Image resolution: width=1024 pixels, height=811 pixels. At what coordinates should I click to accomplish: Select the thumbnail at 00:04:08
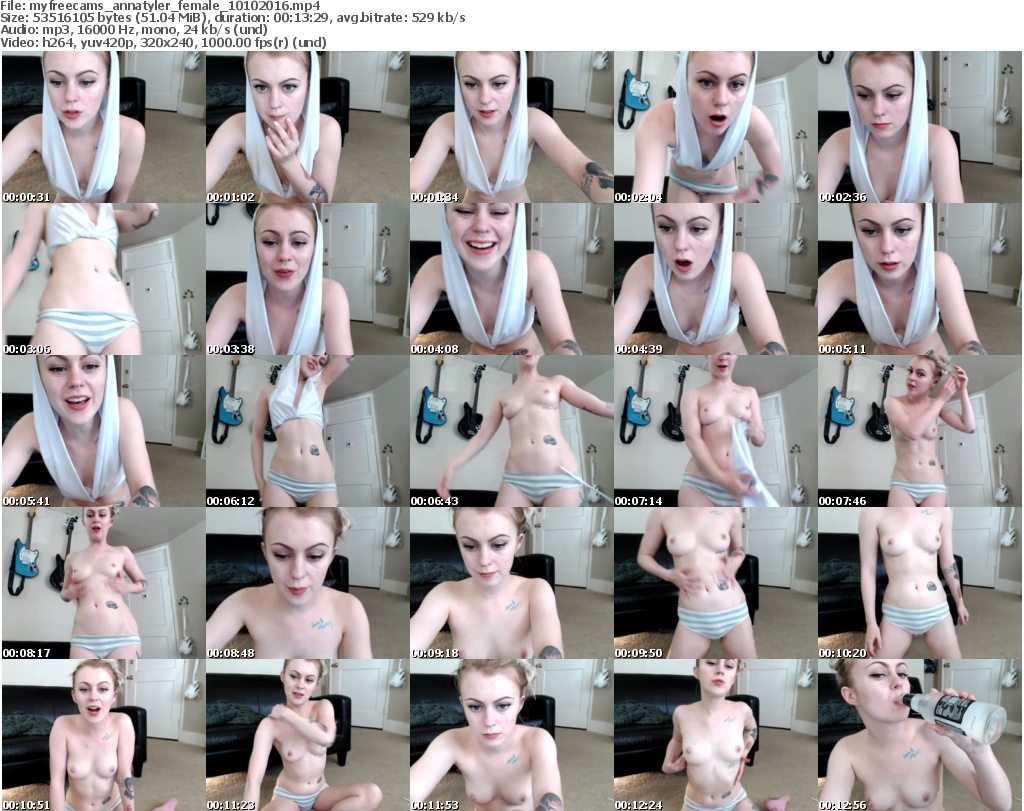511,279
